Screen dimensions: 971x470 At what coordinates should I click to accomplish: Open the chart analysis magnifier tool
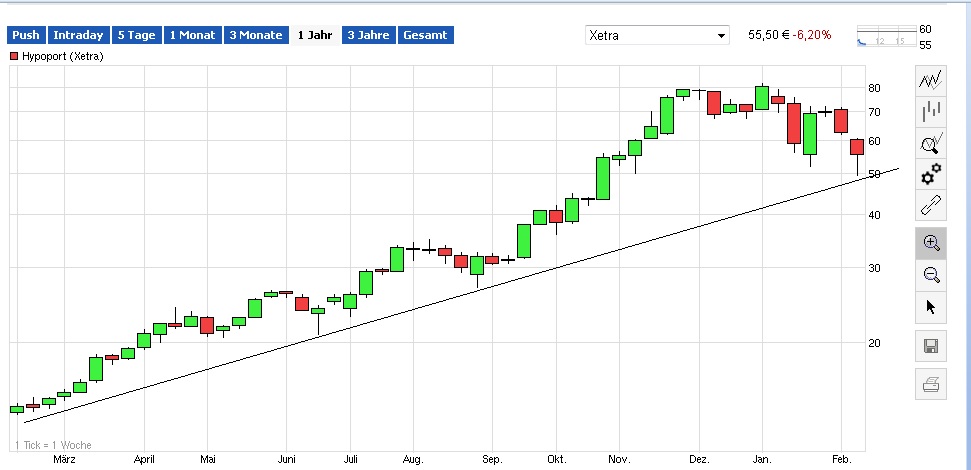[931, 143]
